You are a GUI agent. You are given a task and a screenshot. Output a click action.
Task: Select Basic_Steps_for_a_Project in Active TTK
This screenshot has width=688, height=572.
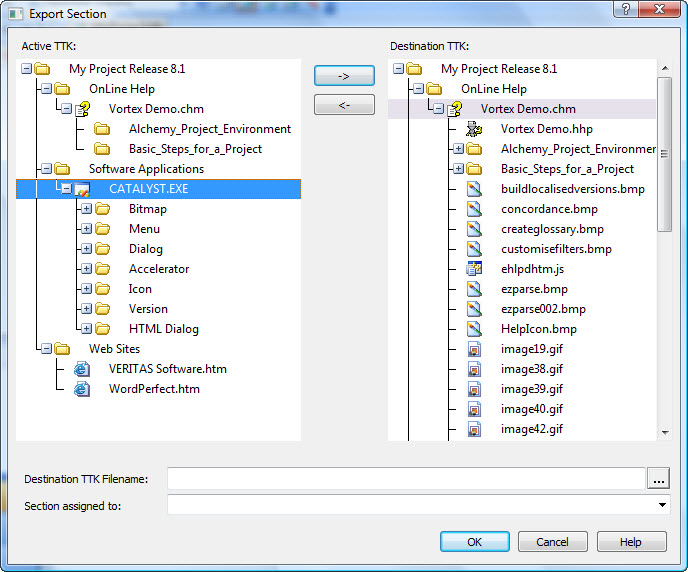coord(195,149)
